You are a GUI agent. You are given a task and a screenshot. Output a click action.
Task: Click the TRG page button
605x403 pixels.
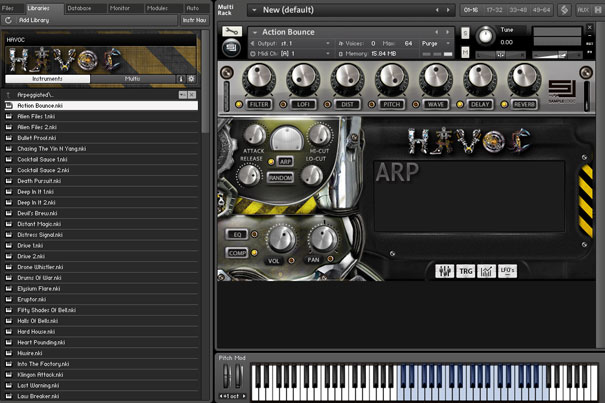[x=466, y=271]
